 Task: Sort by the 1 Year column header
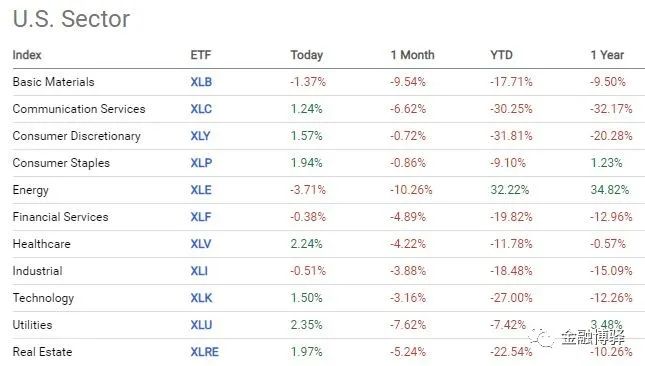(x=607, y=55)
